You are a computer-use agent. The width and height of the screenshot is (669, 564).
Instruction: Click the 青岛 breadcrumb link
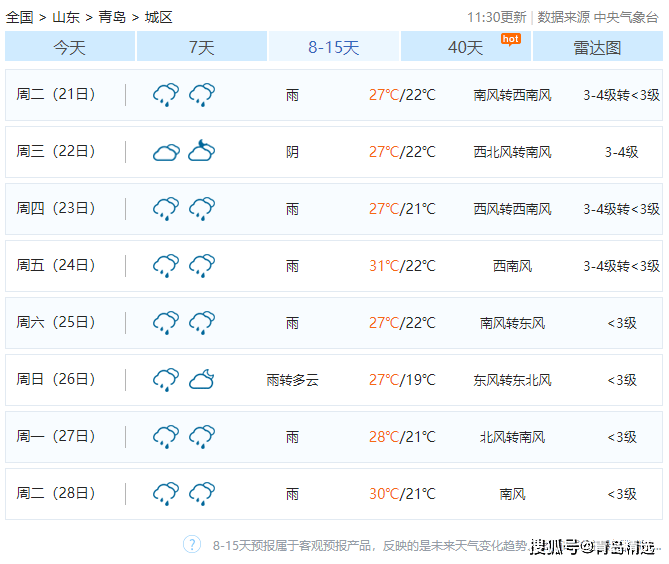point(112,17)
